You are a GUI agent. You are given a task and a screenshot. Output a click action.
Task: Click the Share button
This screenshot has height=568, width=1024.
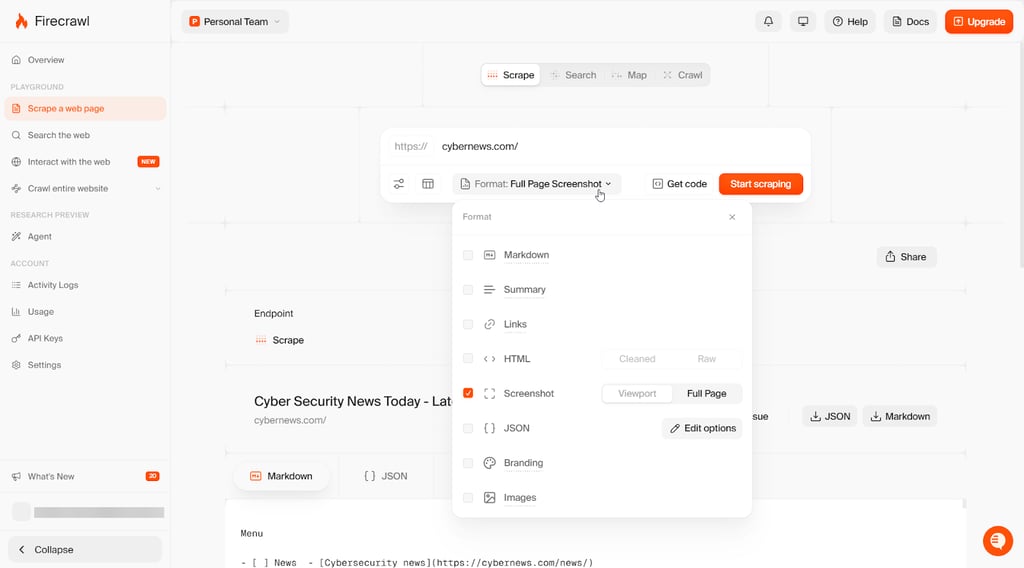point(906,257)
